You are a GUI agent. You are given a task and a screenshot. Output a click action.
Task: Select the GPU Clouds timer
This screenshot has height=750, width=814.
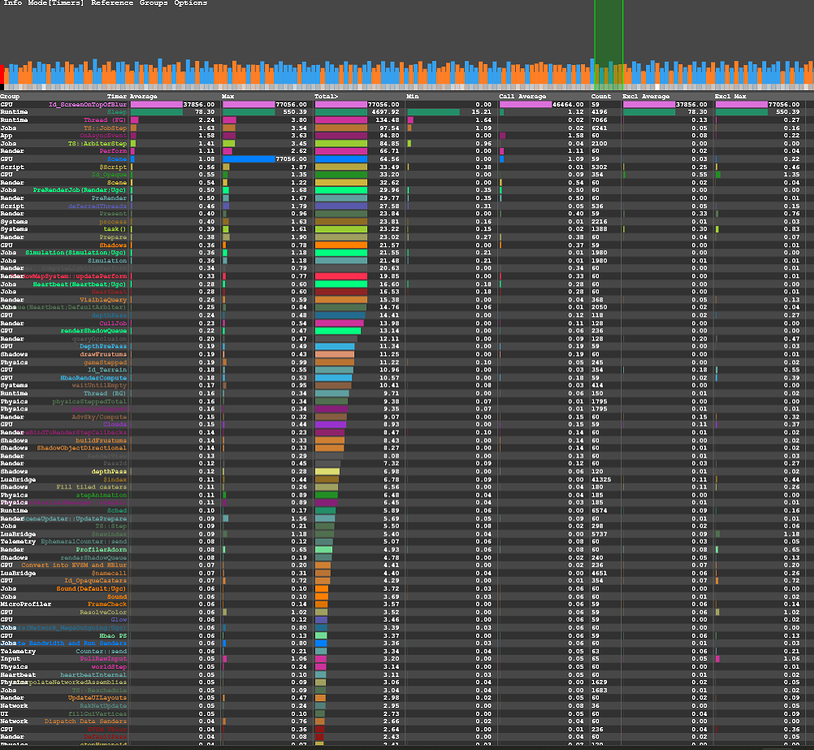point(115,424)
